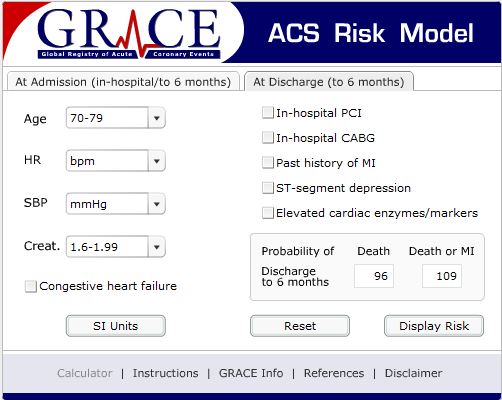Click the Reset button
The height and width of the screenshot is (400, 502).
(x=300, y=326)
